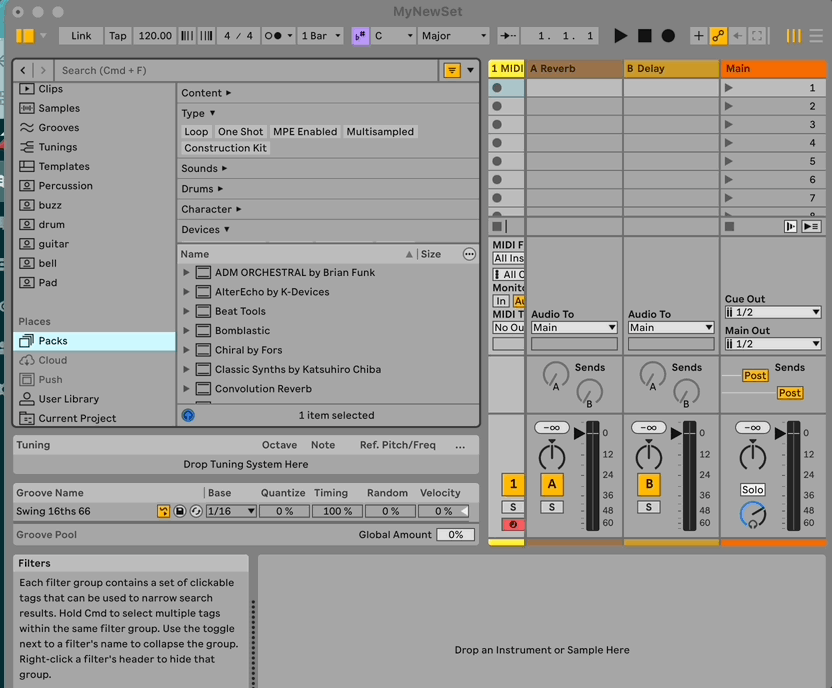Open User Library in Places
Viewport: 832px width, 688px height.
[x=68, y=399]
